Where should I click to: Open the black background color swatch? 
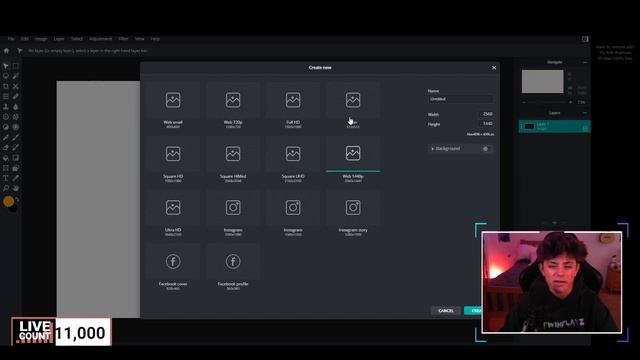click(x=14, y=208)
